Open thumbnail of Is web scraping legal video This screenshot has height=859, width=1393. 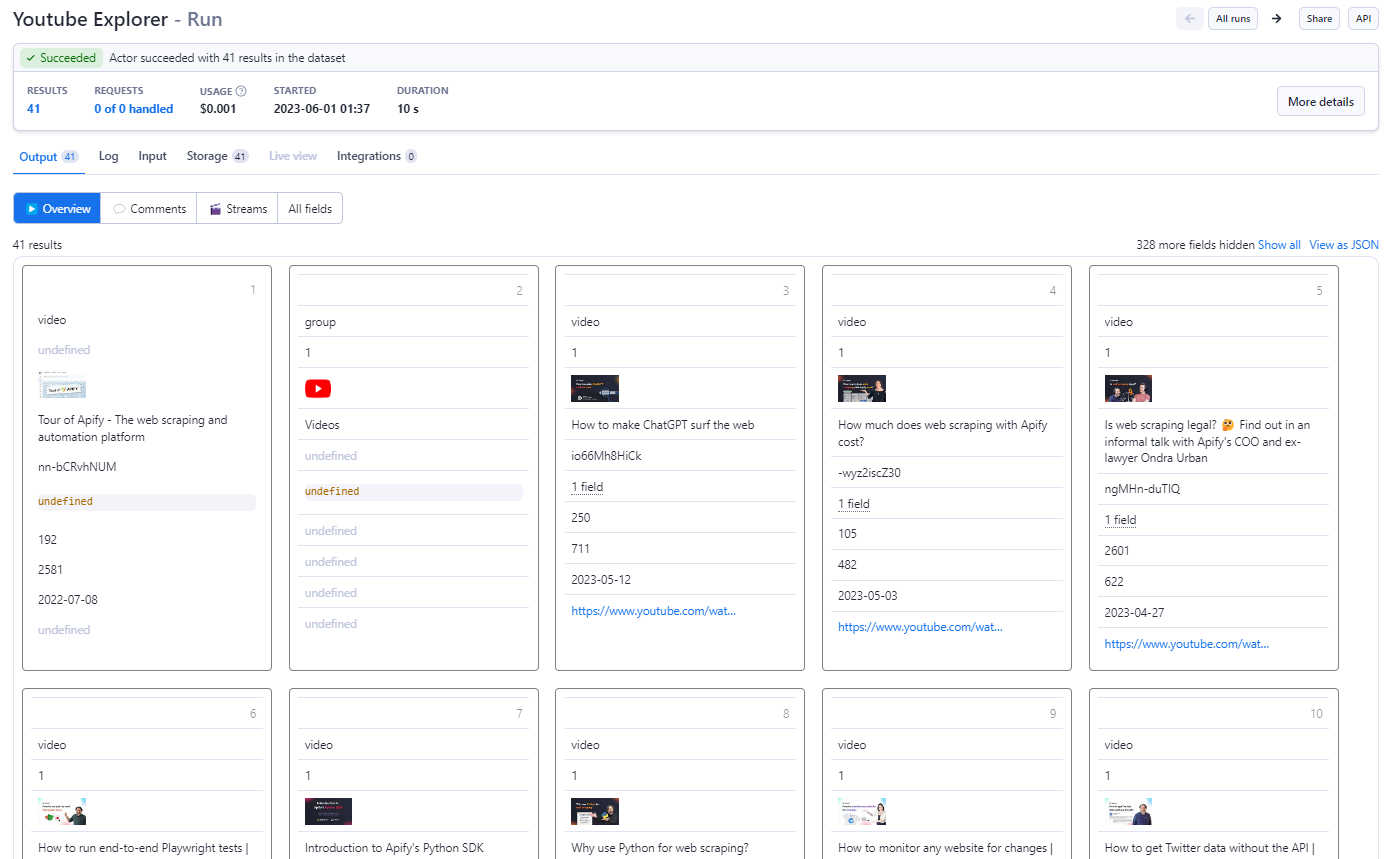click(1128, 388)
